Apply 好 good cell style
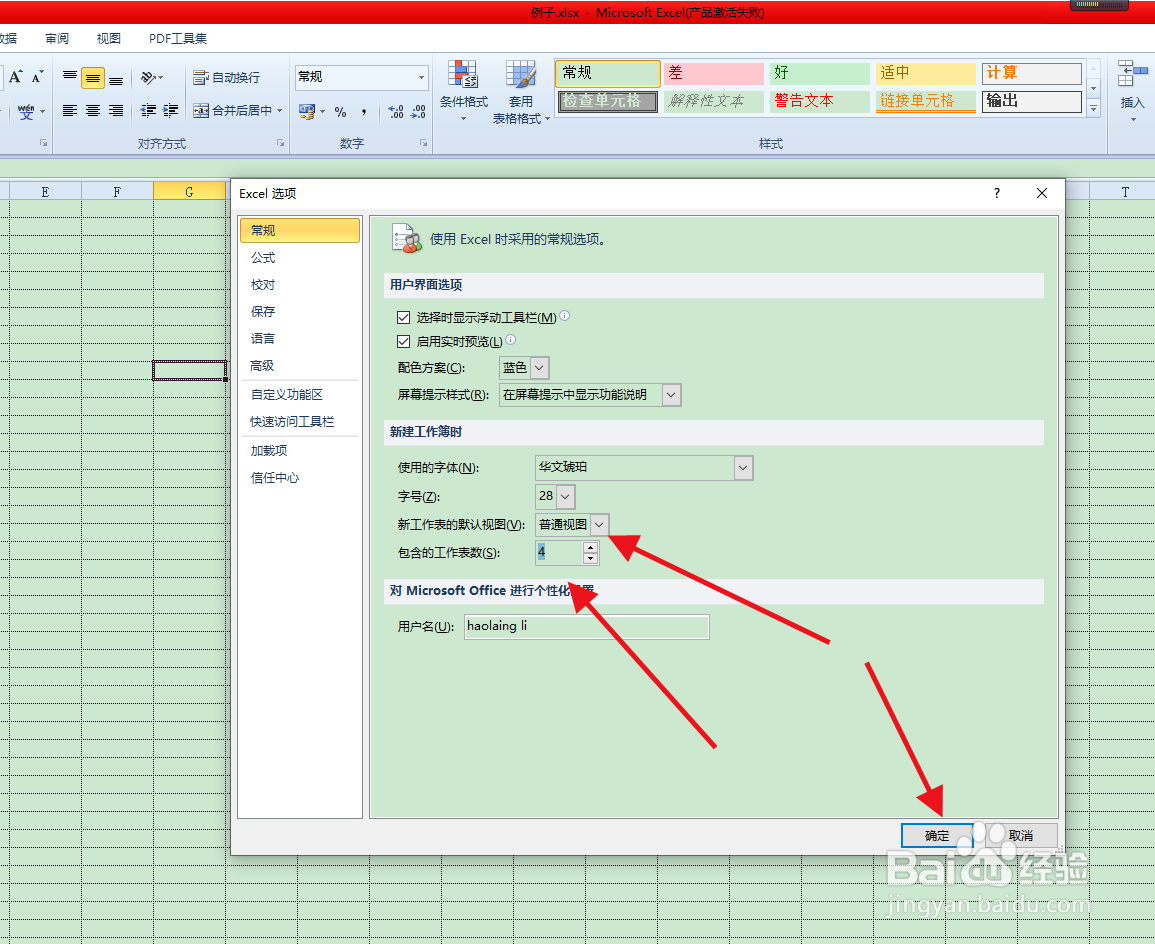1155x944 pixels. click(820, 73)
